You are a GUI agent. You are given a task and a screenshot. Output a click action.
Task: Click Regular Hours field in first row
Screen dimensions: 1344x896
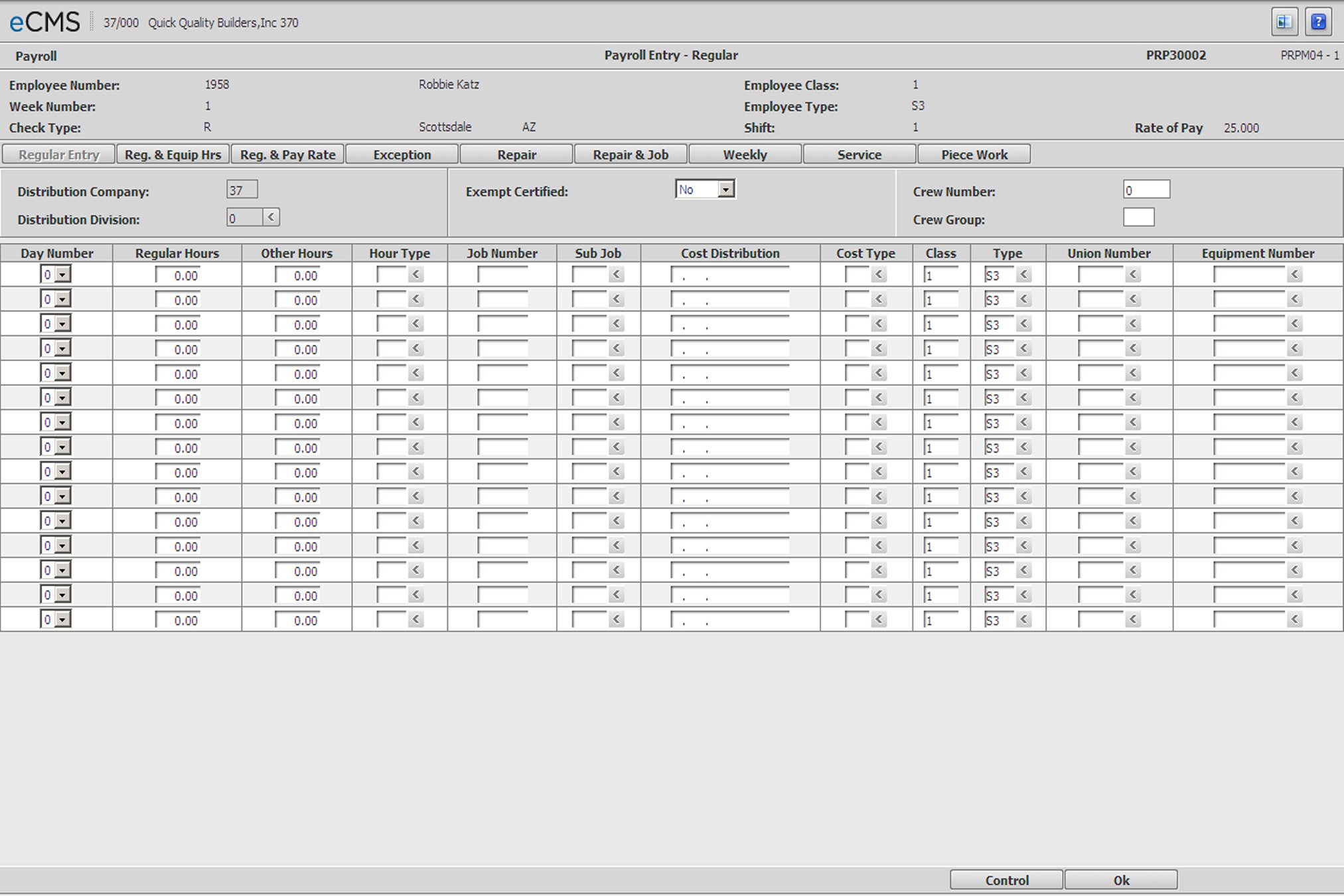[x=177, y=275]
